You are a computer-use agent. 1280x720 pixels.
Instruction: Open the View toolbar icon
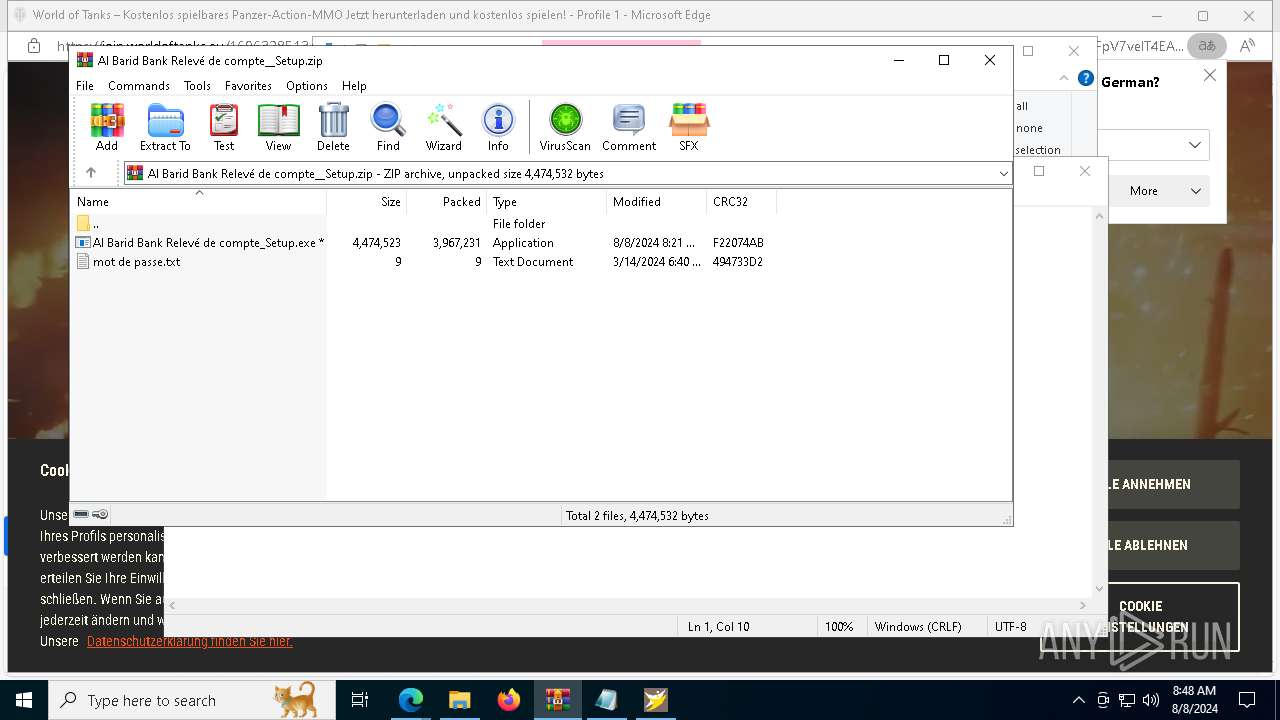click(x=278, y=127)
